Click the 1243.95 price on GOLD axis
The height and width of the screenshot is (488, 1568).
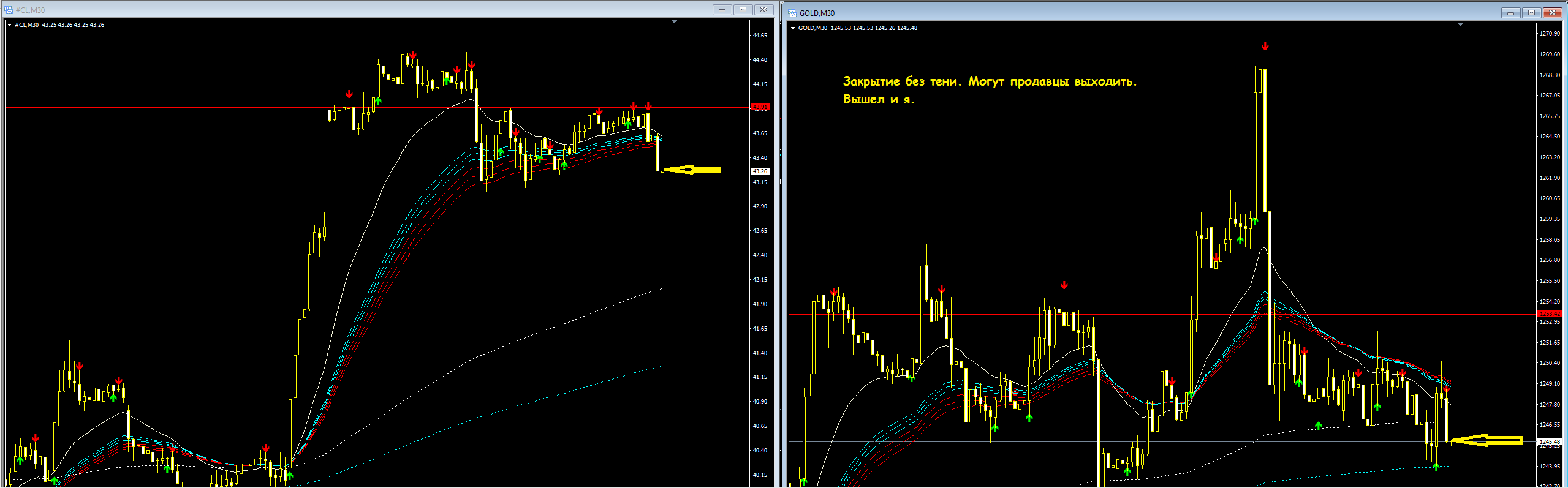1550,467
